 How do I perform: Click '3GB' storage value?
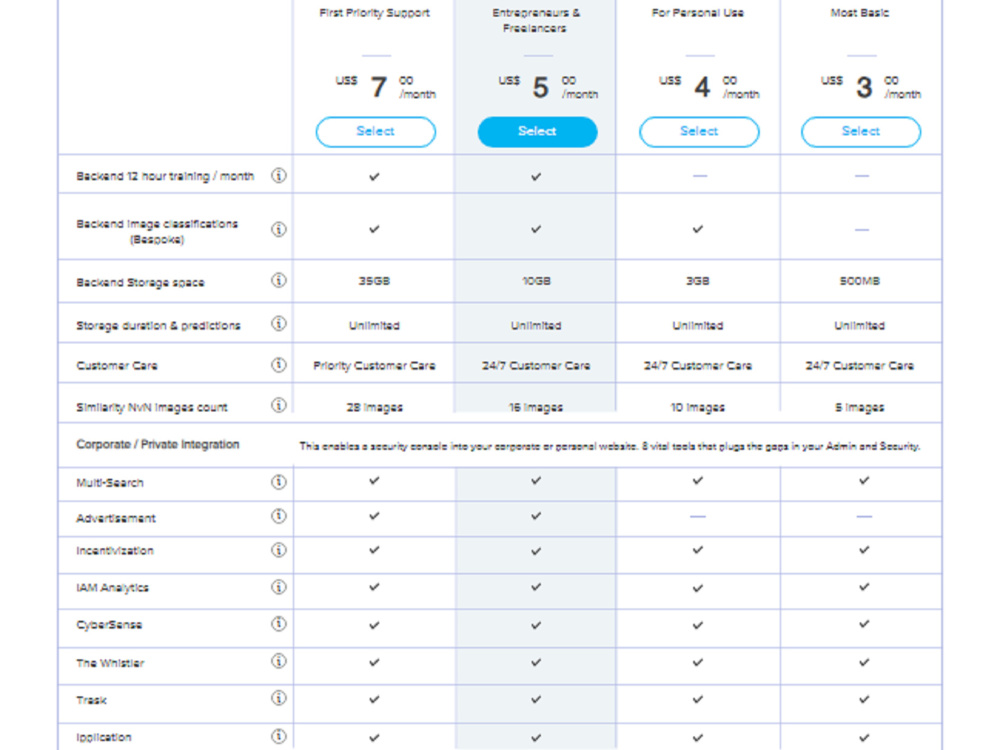[x=698, y=281]
